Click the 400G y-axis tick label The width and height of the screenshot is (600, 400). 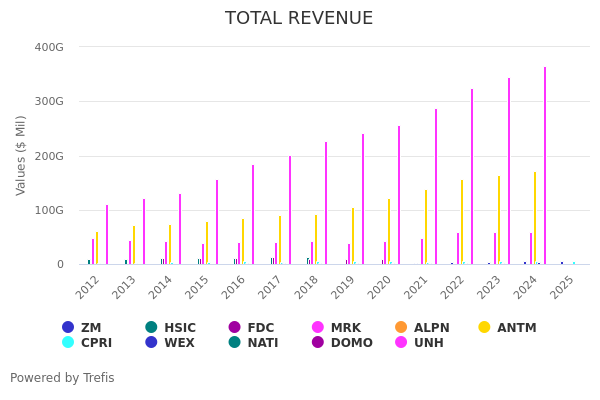[49, 47]
